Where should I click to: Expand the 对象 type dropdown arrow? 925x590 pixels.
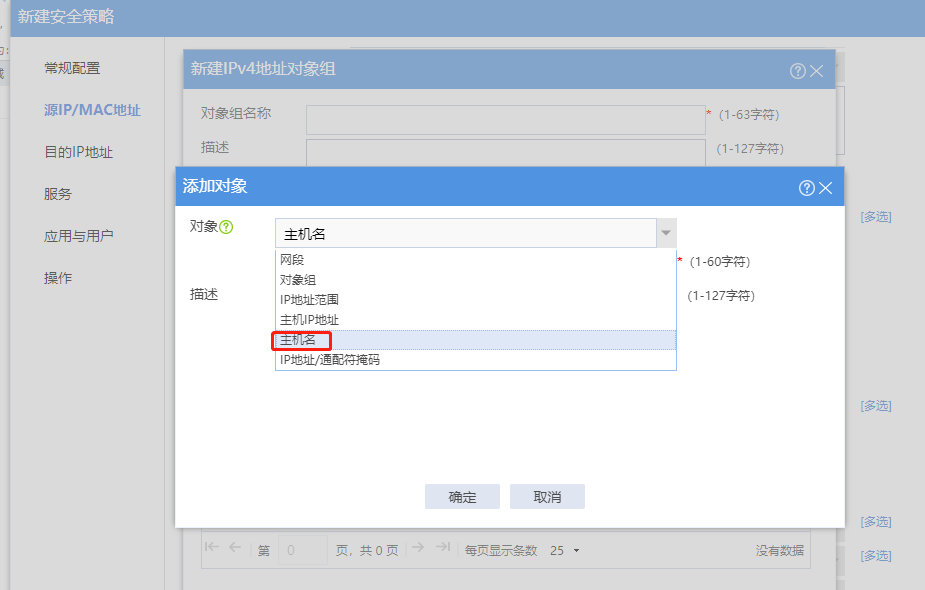[x=666, y=233]
